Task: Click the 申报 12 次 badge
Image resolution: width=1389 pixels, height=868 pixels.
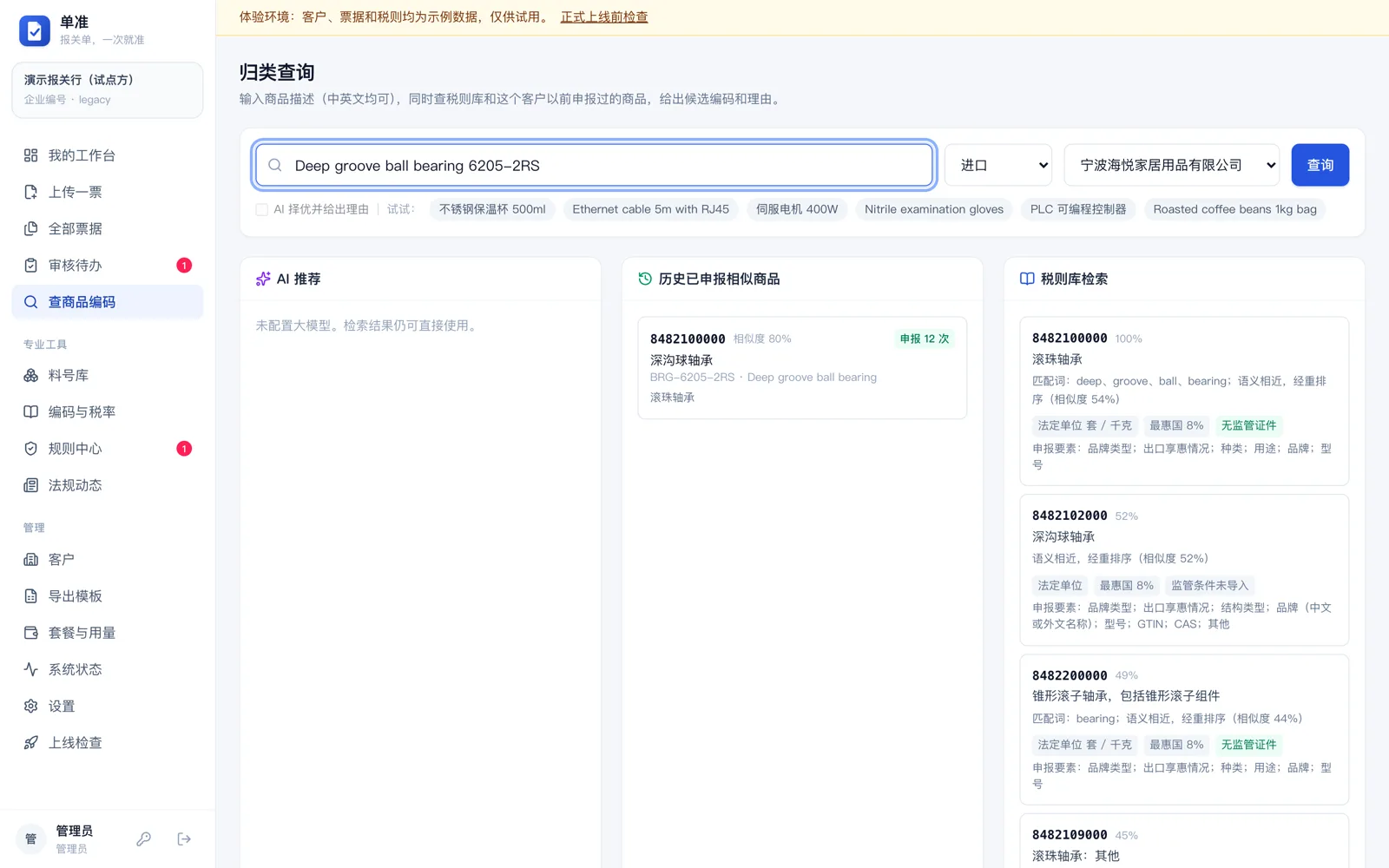Action: pos(925,339)
